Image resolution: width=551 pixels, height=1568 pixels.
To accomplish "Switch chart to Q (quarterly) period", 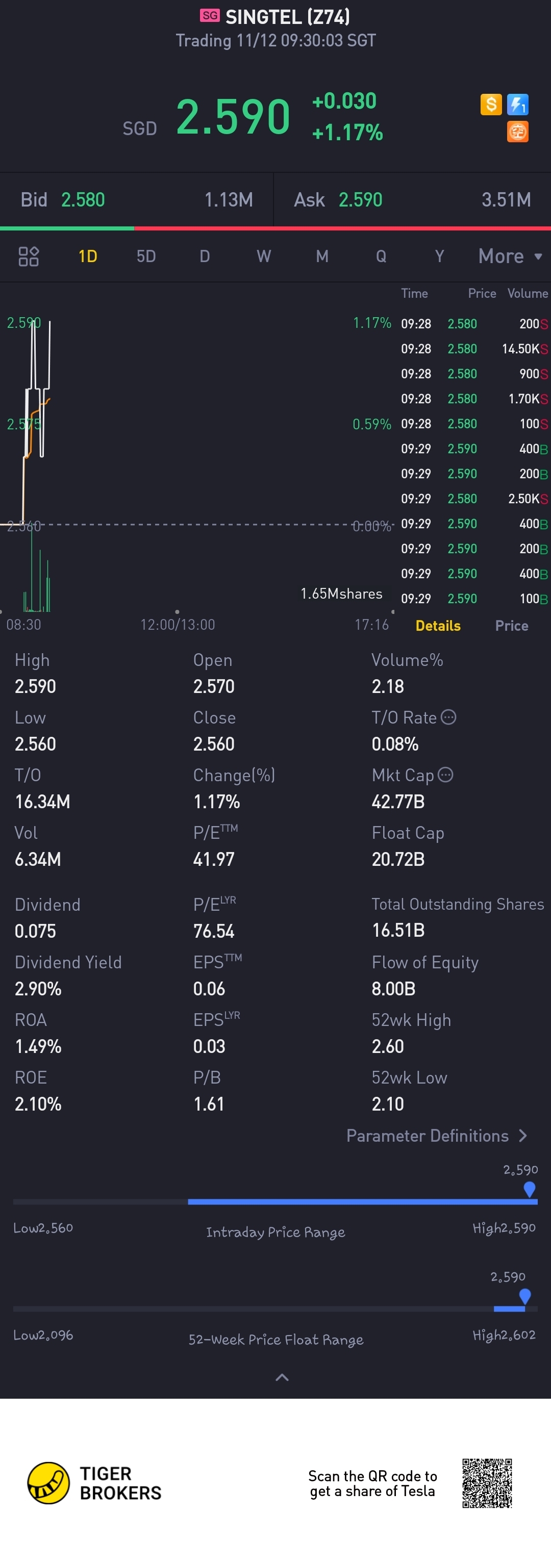I will (x=381, y=256).
